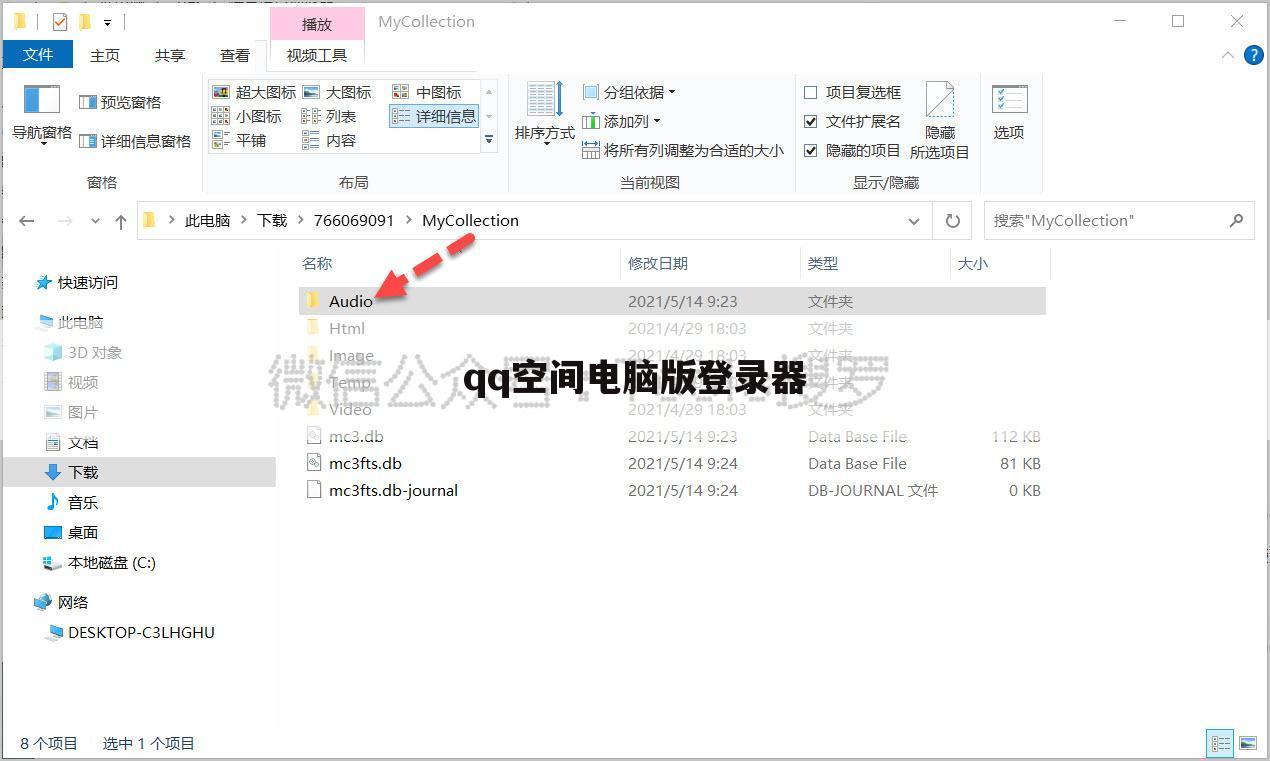Viewport: 1270px width, 761px height.
Task: Click the 766069091 breadcrumb
Action: tap(354, 220)
